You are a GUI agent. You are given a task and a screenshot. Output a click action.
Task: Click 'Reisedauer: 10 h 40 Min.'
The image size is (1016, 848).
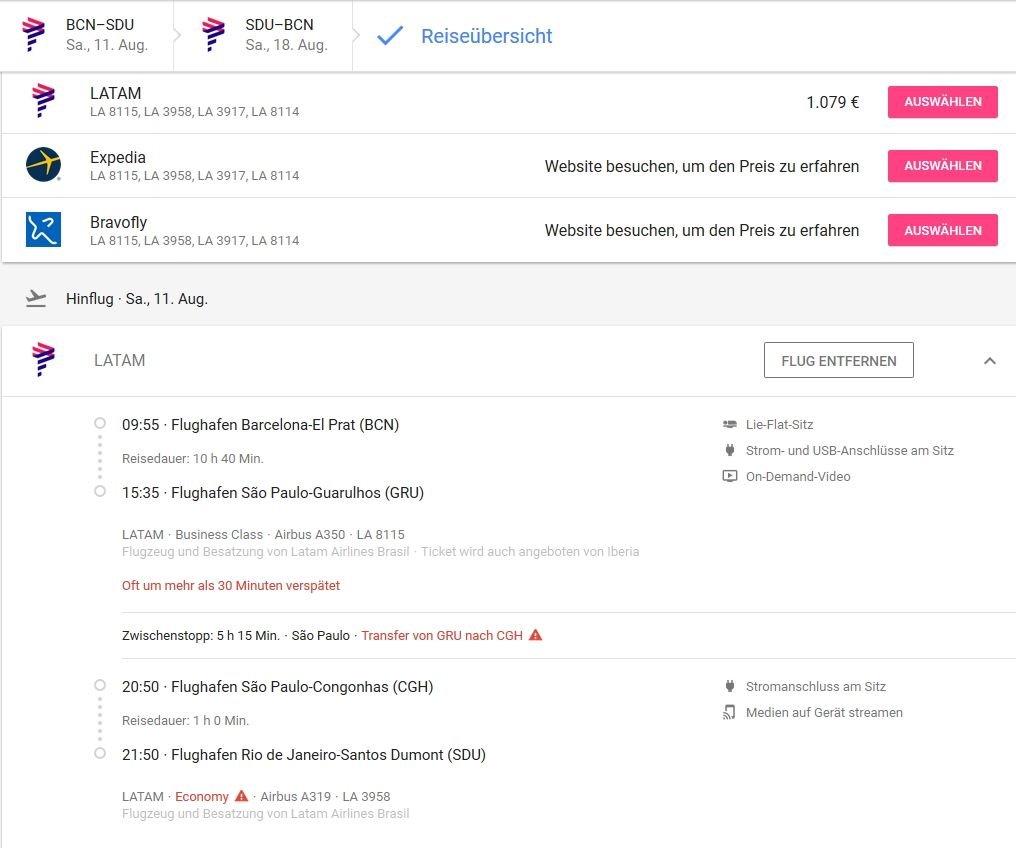tap(192, 459)
